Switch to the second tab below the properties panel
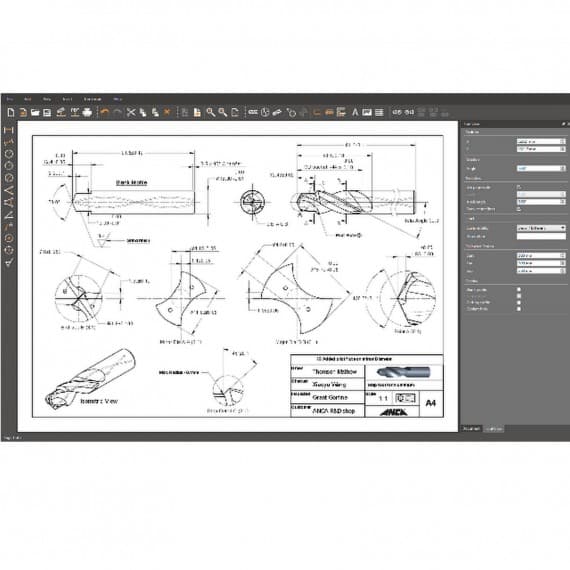The height and width of the screenshot is (570, 570). click(494, 429)
